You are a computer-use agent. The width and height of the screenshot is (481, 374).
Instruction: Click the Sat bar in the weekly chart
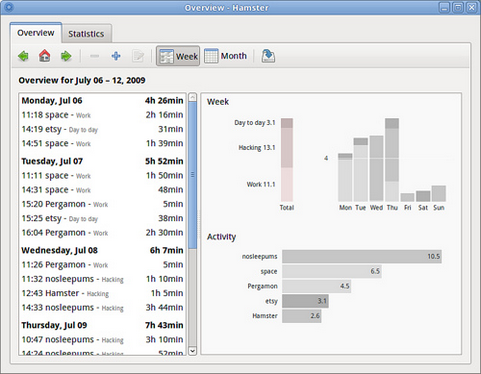tap(423, 196)
